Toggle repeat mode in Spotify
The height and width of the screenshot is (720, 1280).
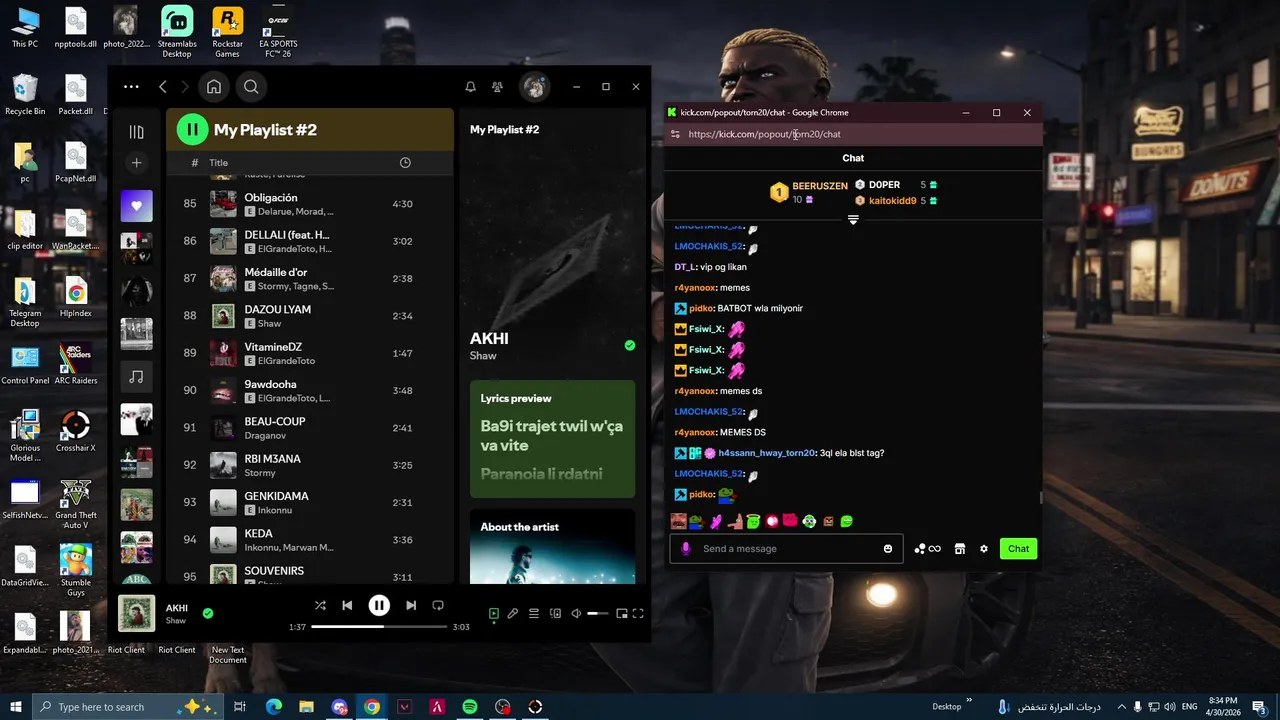tap(438, 605)
